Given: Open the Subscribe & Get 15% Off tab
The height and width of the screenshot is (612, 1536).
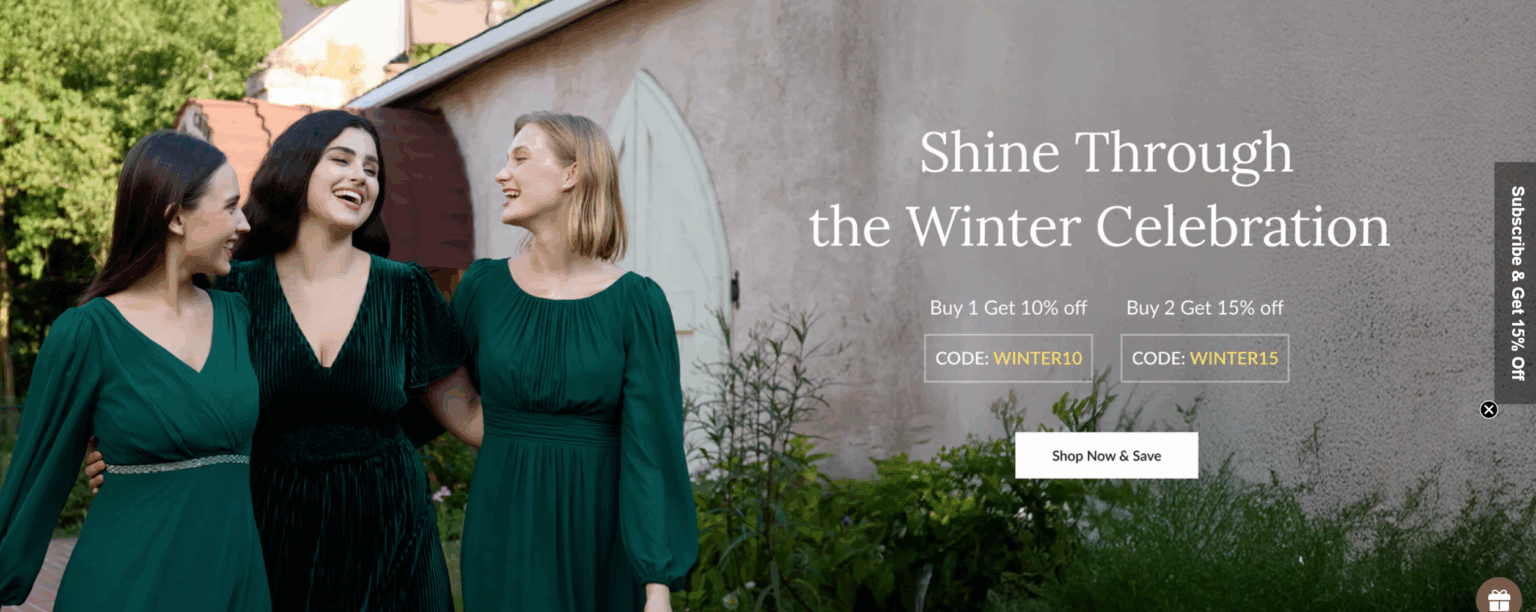Looking at the screenshot, I should pyautogui.click(x=1515, y=283).
